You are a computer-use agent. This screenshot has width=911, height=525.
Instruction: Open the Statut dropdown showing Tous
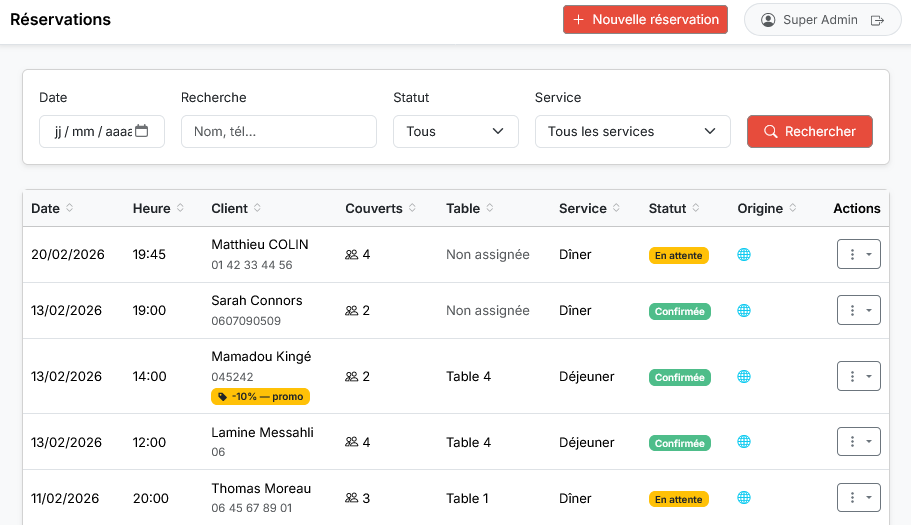tap(455, 131)
